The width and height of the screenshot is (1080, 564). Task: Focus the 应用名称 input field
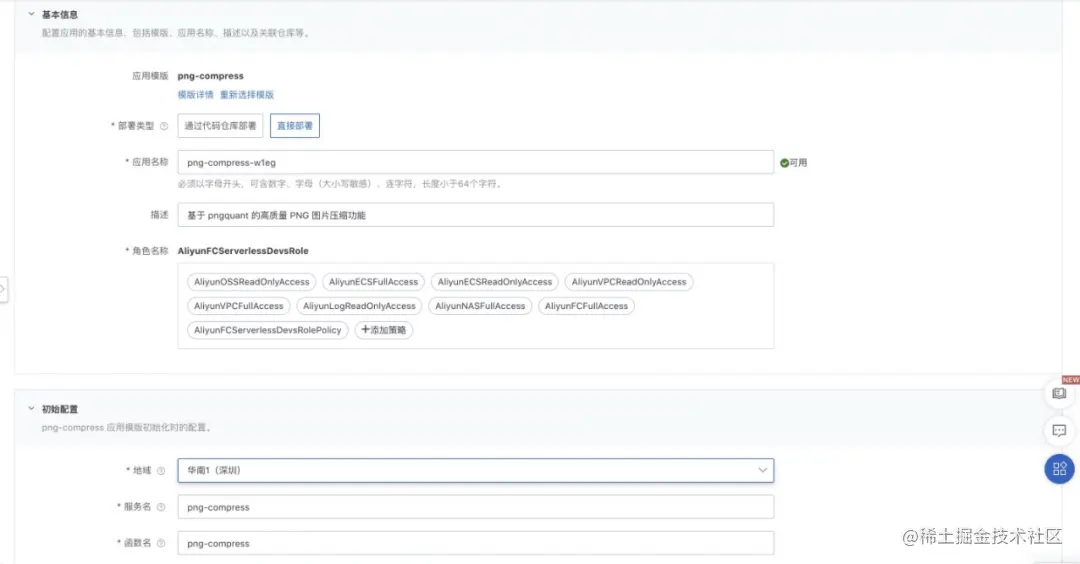[x=475, y=163]
